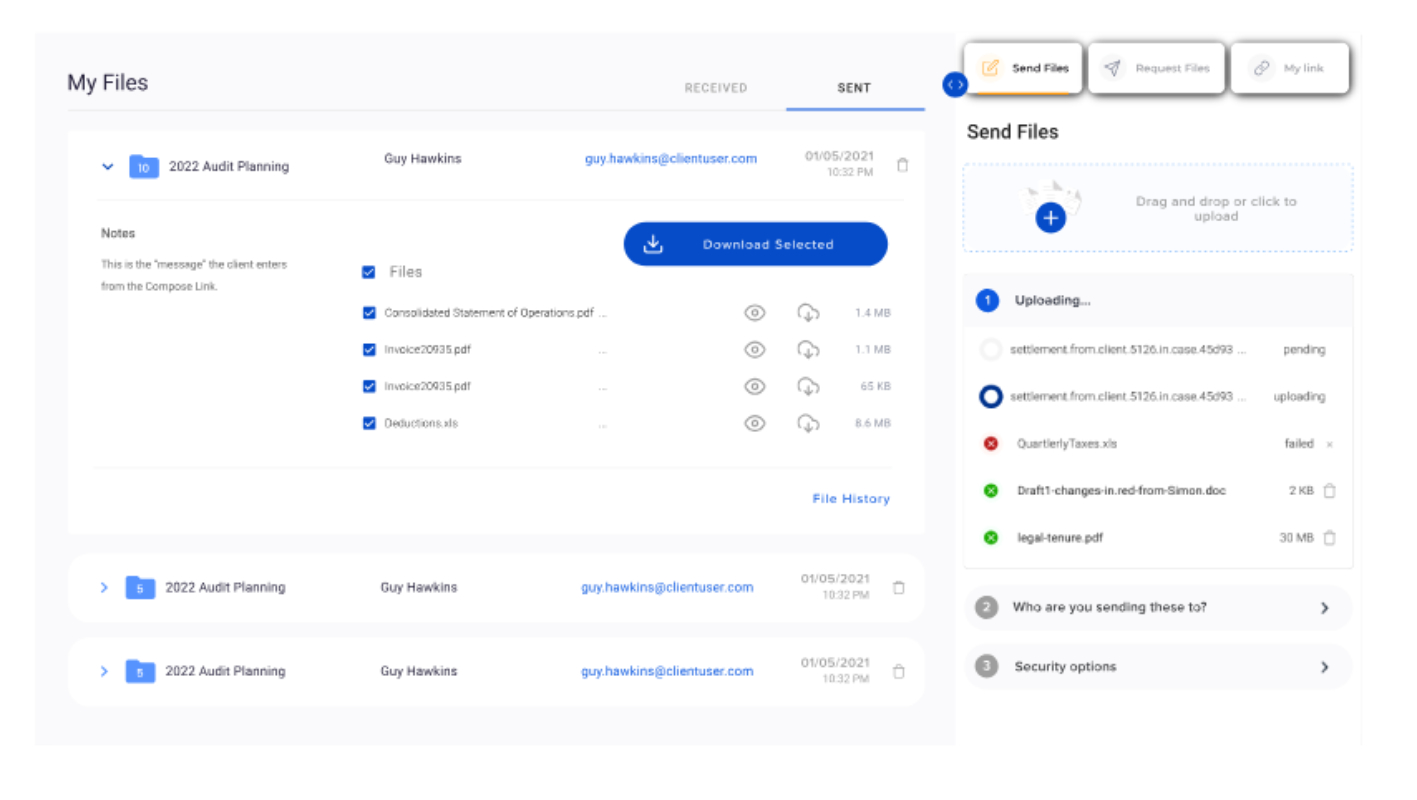Screen dimensions: 1417x800
Task: Click Guy Hawkins in the expanded folder row
Action: pos(423,158)
